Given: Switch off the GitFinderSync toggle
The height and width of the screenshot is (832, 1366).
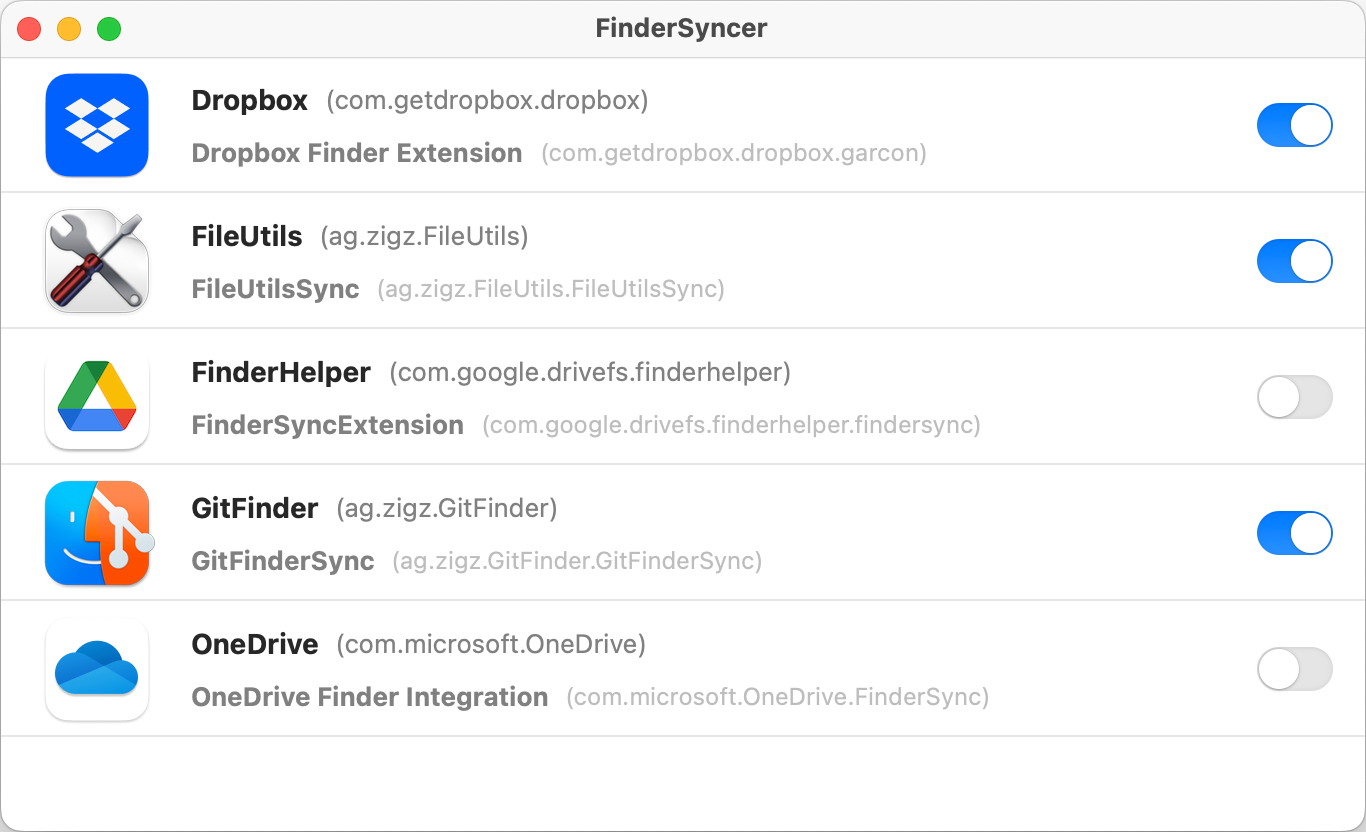Looking at the screenshot, I should pyautogui.click(x=1294, y=533).
